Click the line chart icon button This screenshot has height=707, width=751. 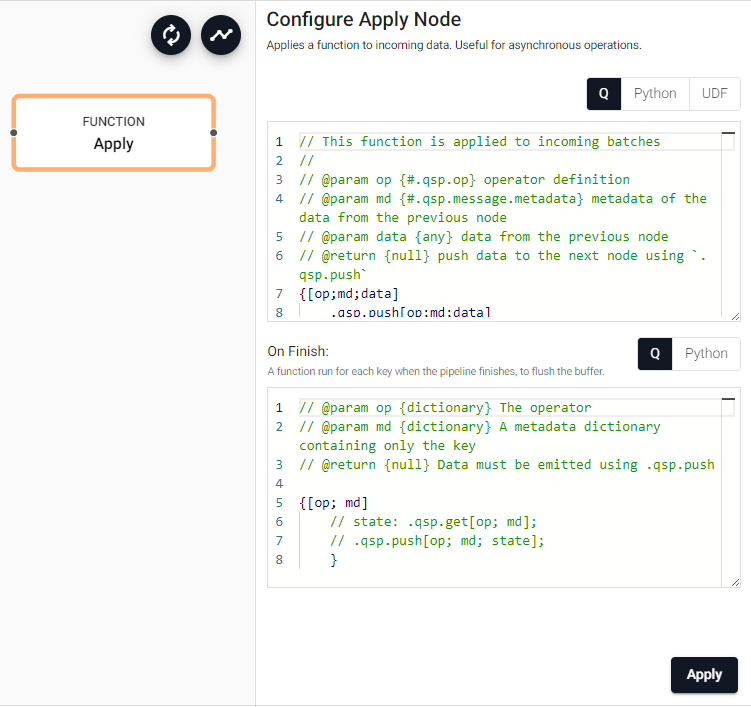point(221,35)
